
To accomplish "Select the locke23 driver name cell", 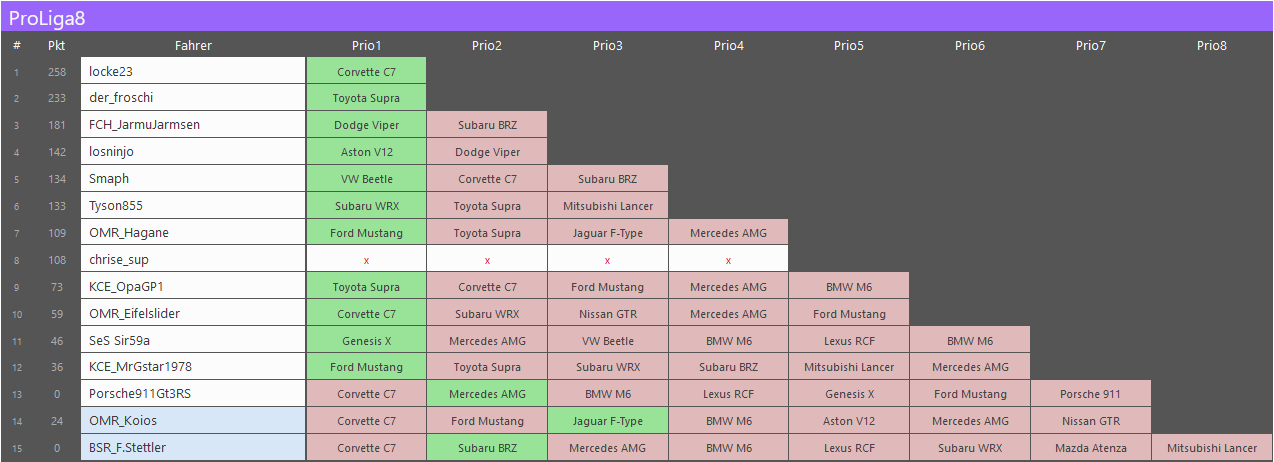I will click(x=193, y=71).
